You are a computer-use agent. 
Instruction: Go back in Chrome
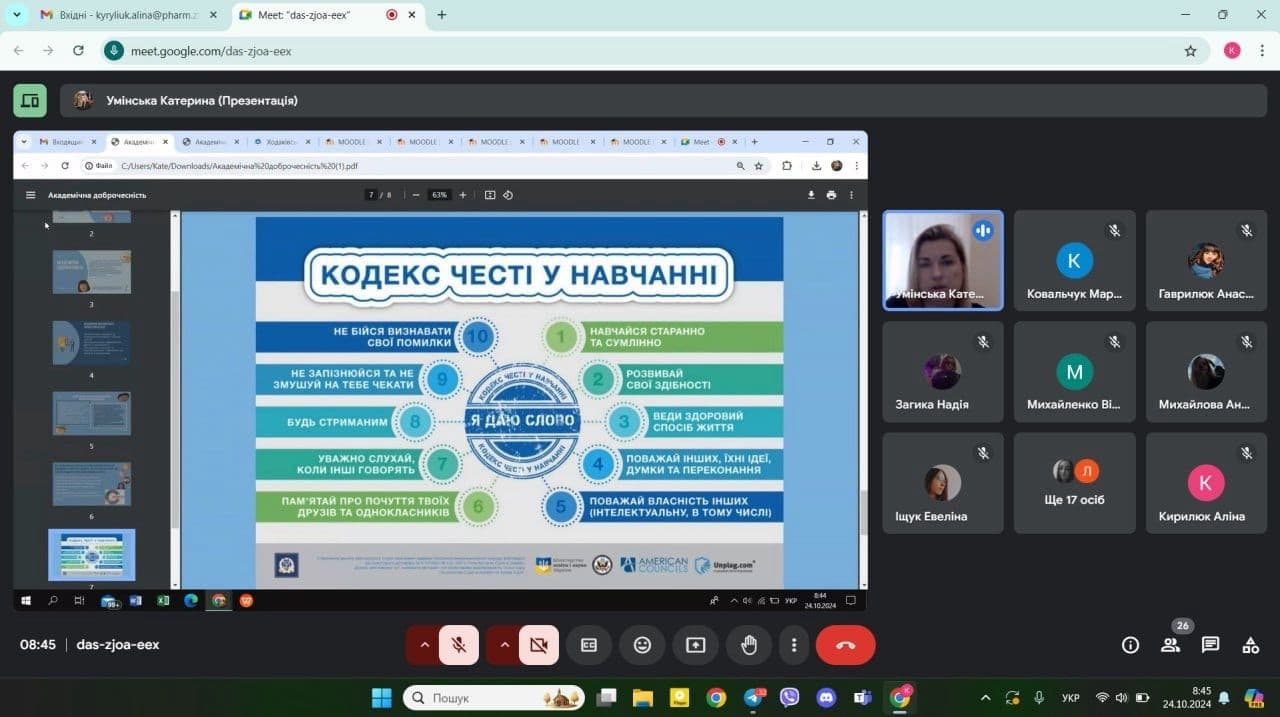tap(18, 50)
